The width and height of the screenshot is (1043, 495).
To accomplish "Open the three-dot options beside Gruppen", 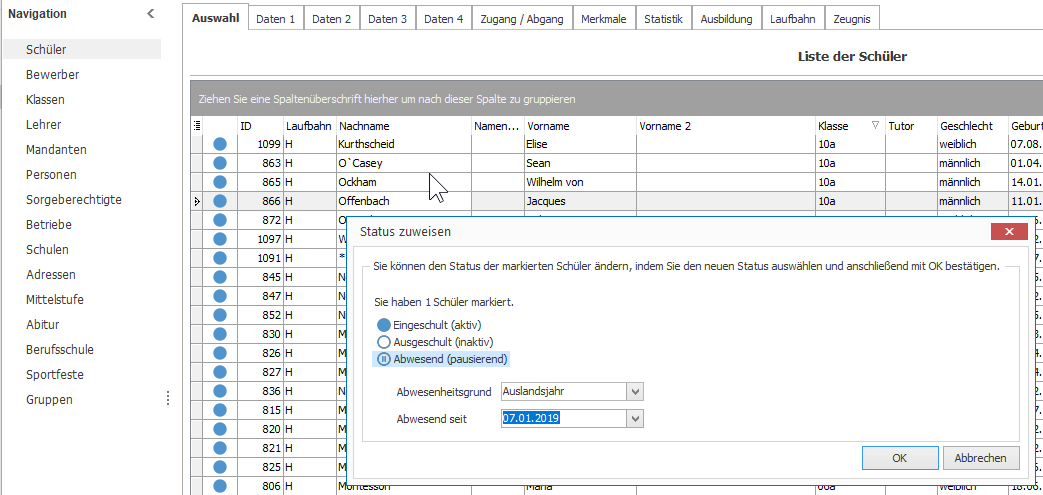I will [168, 399].
